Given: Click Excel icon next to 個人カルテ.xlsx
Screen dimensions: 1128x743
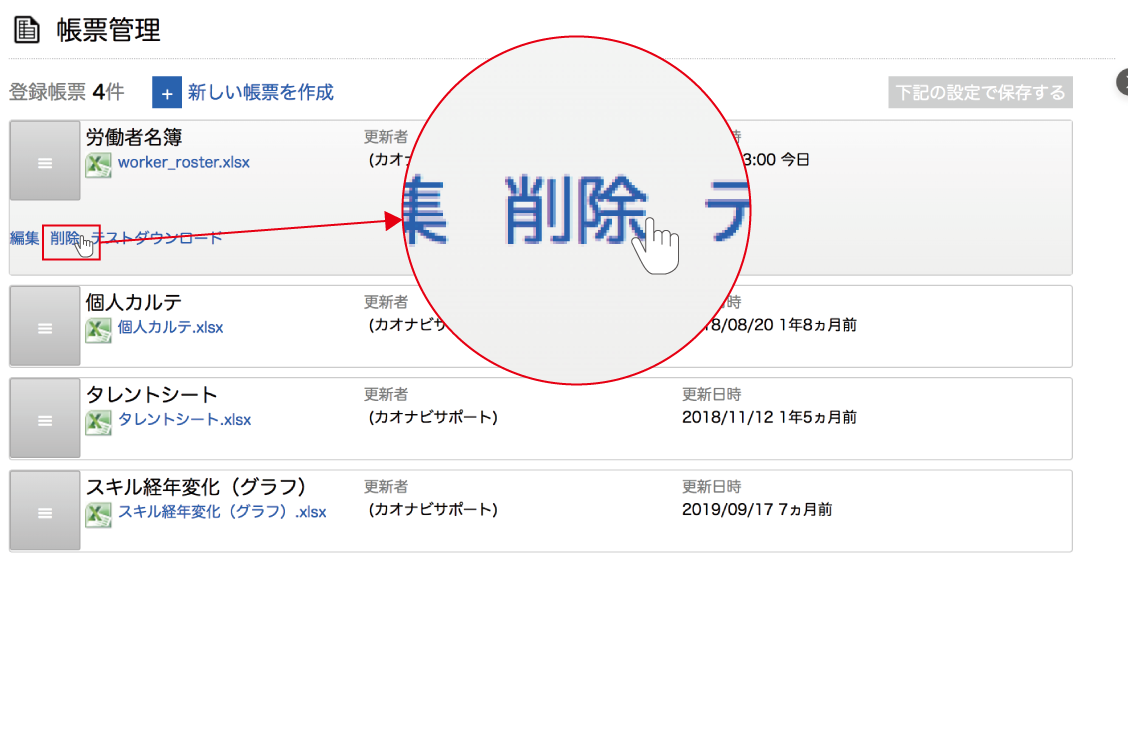Looking at the screenshot, I should coord(98,329).
